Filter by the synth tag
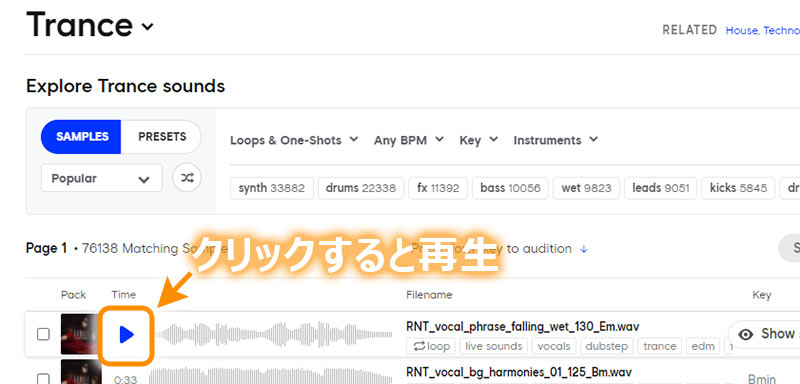 click(x=272, y=188)
